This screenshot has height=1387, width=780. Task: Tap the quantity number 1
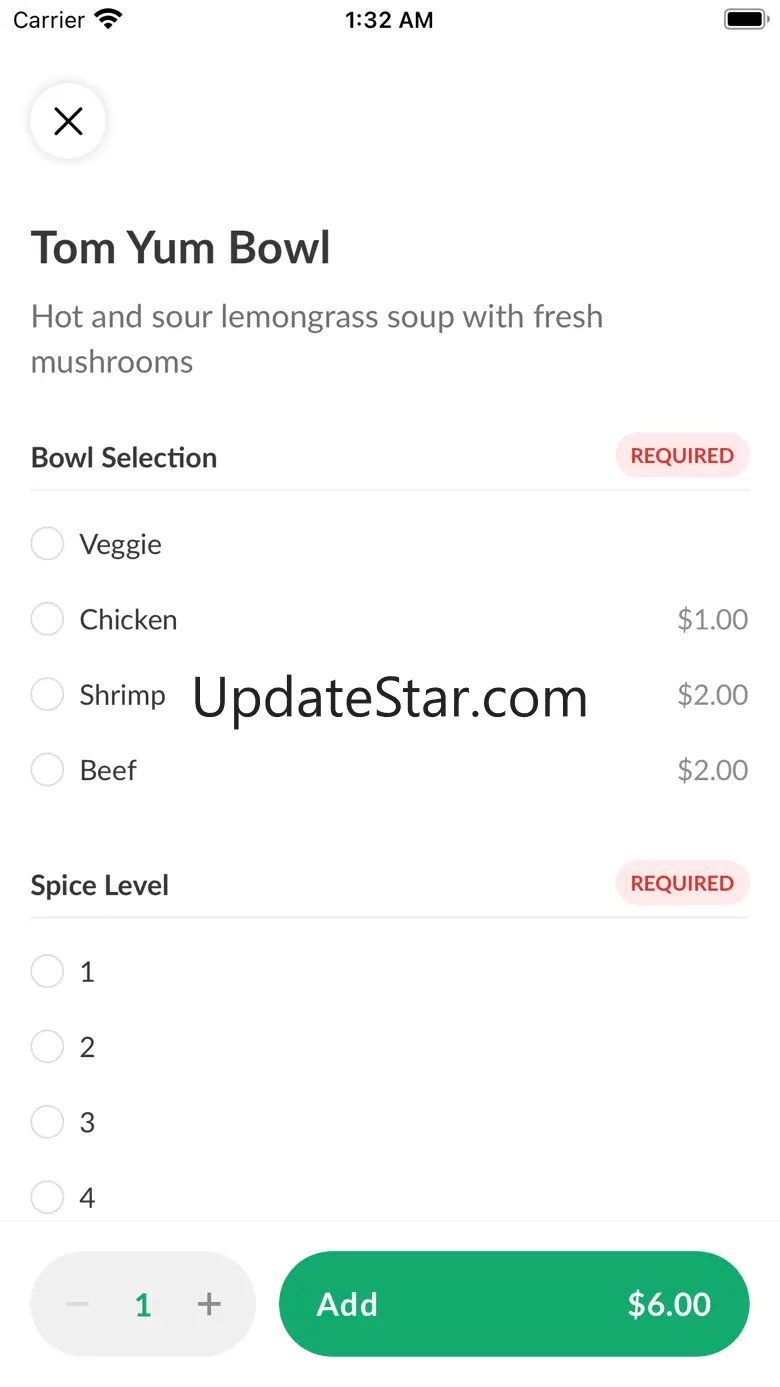[143, 1305]
